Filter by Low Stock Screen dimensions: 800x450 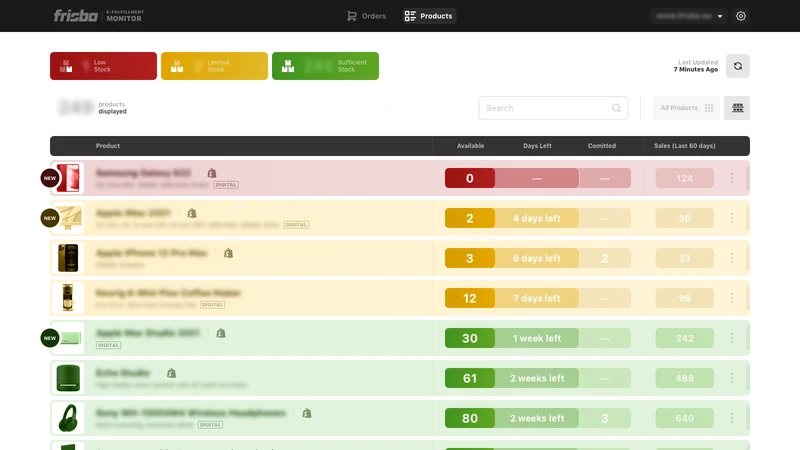click(x=103, y=66)
